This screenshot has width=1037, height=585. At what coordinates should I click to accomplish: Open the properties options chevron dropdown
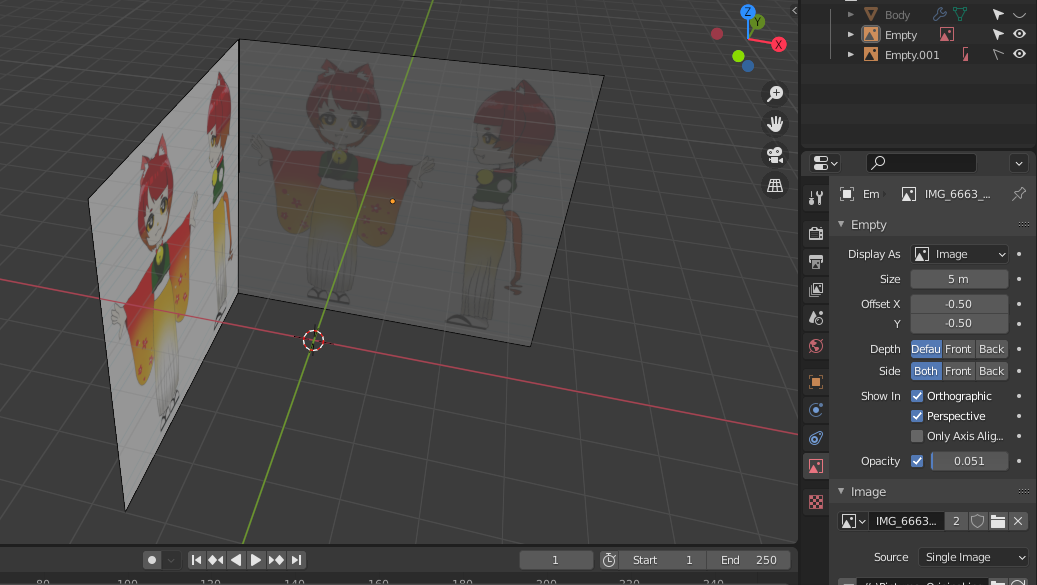[x=1018, y=163]
